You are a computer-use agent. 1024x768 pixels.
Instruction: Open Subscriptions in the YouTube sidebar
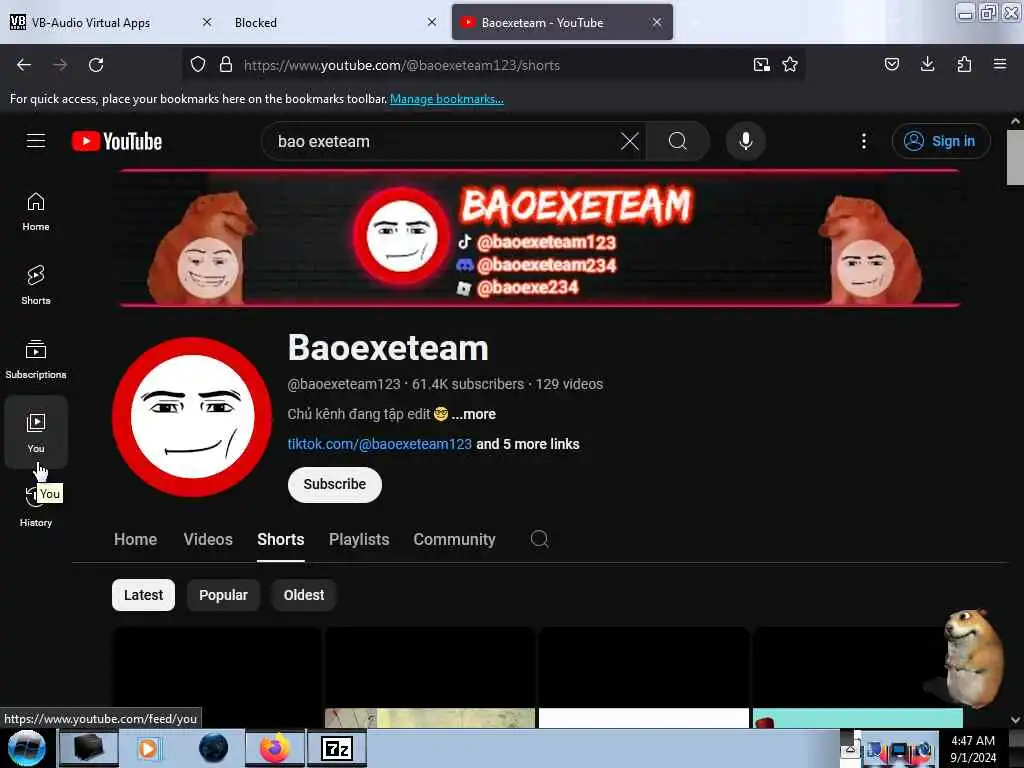[36, 360]
